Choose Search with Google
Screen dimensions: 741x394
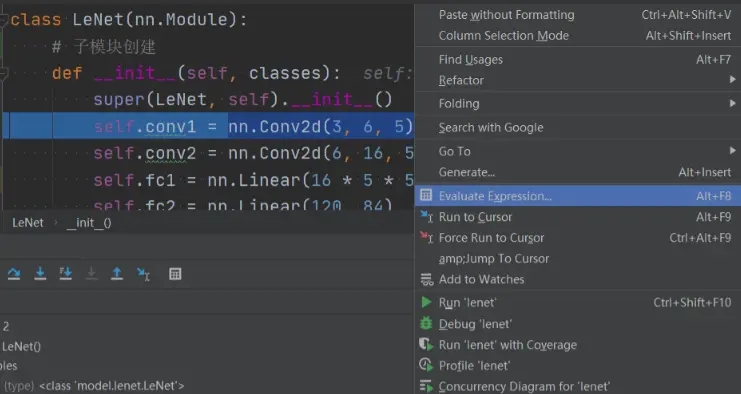577,128
